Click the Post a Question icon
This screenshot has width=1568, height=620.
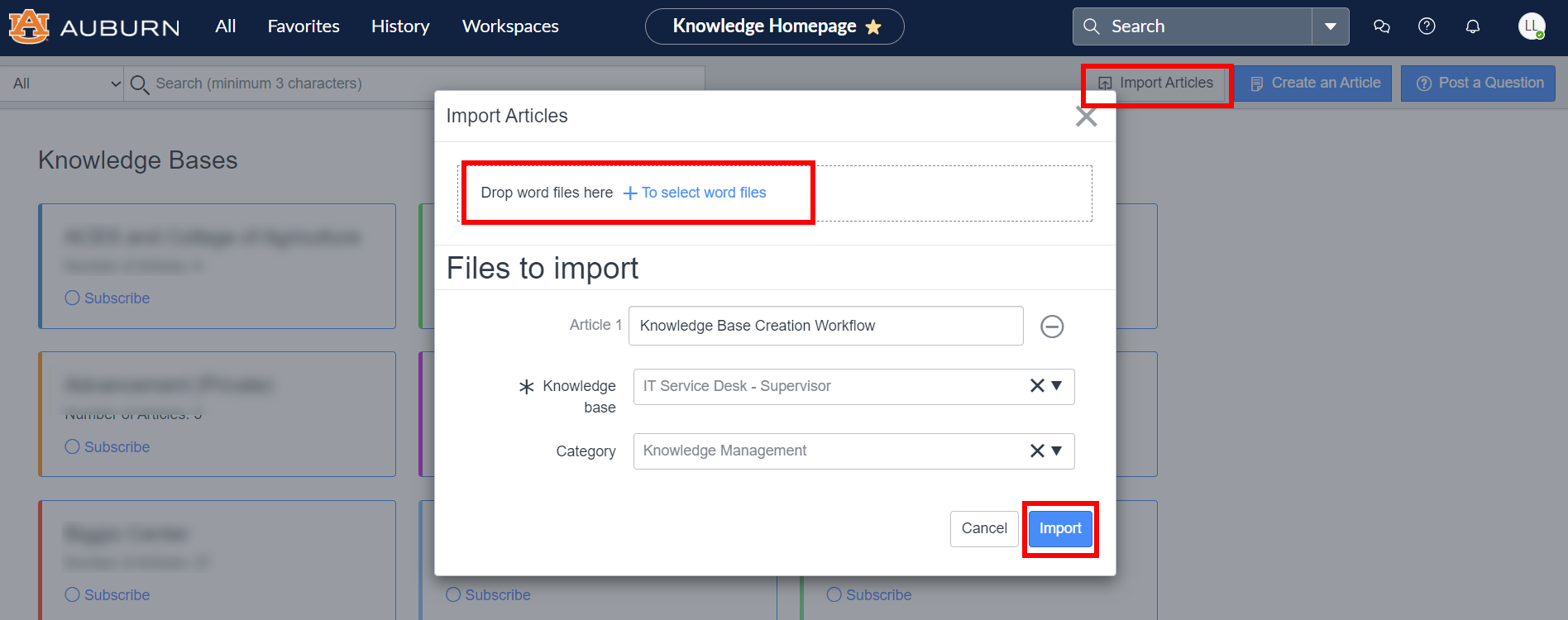[x=1424, y=83]
